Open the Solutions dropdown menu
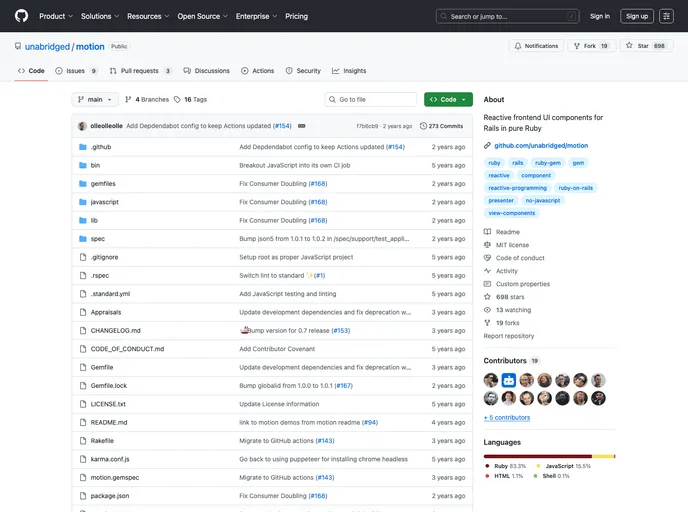This screenshot has width=688, height=512. [100, 16]
